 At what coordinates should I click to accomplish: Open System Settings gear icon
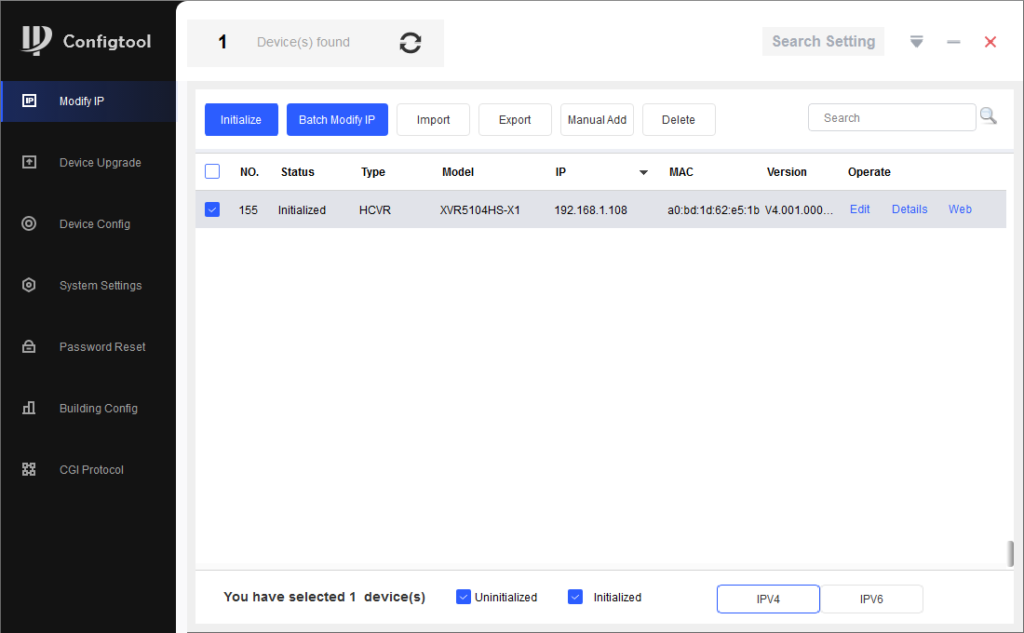[29, 285]
